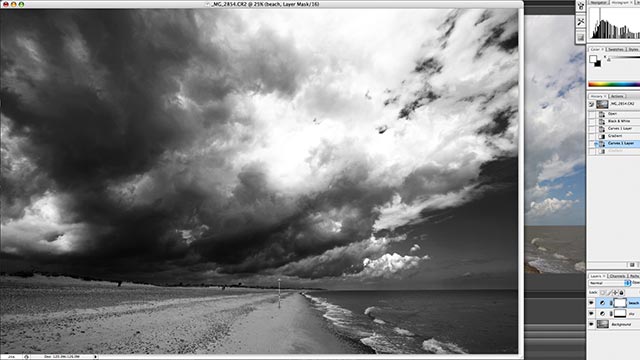The height and width of the screenshot is (360, 640).
Task: Click the selected Curves 1 Layer state icon
Action: (602, 143)
